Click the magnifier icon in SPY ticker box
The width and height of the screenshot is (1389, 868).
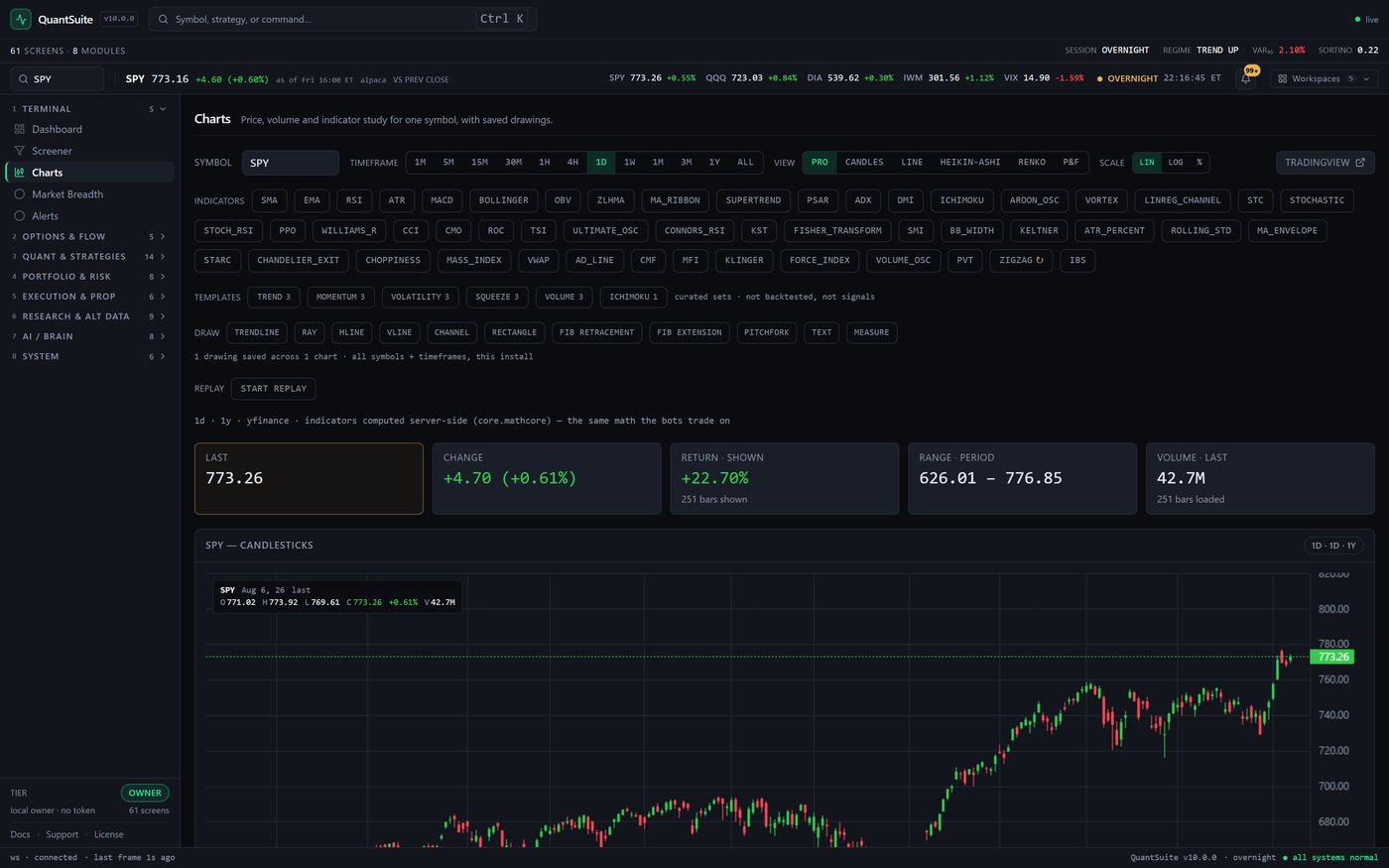[23, 79]
